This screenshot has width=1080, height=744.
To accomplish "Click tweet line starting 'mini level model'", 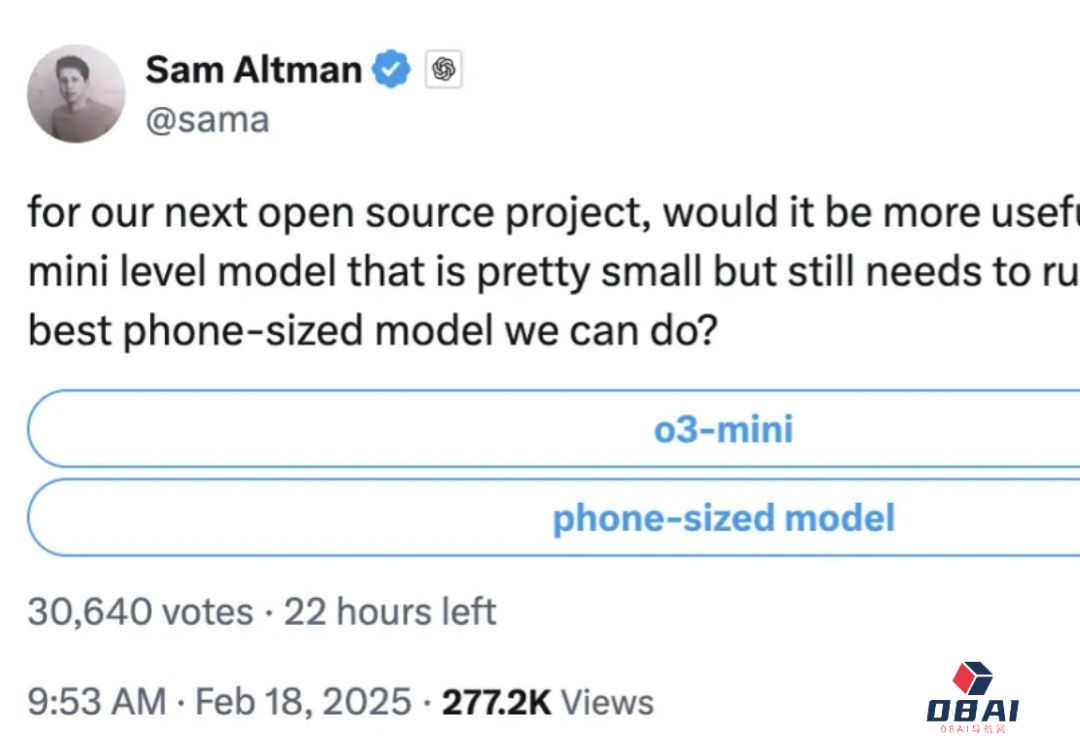I will click(x=554, y=272).
